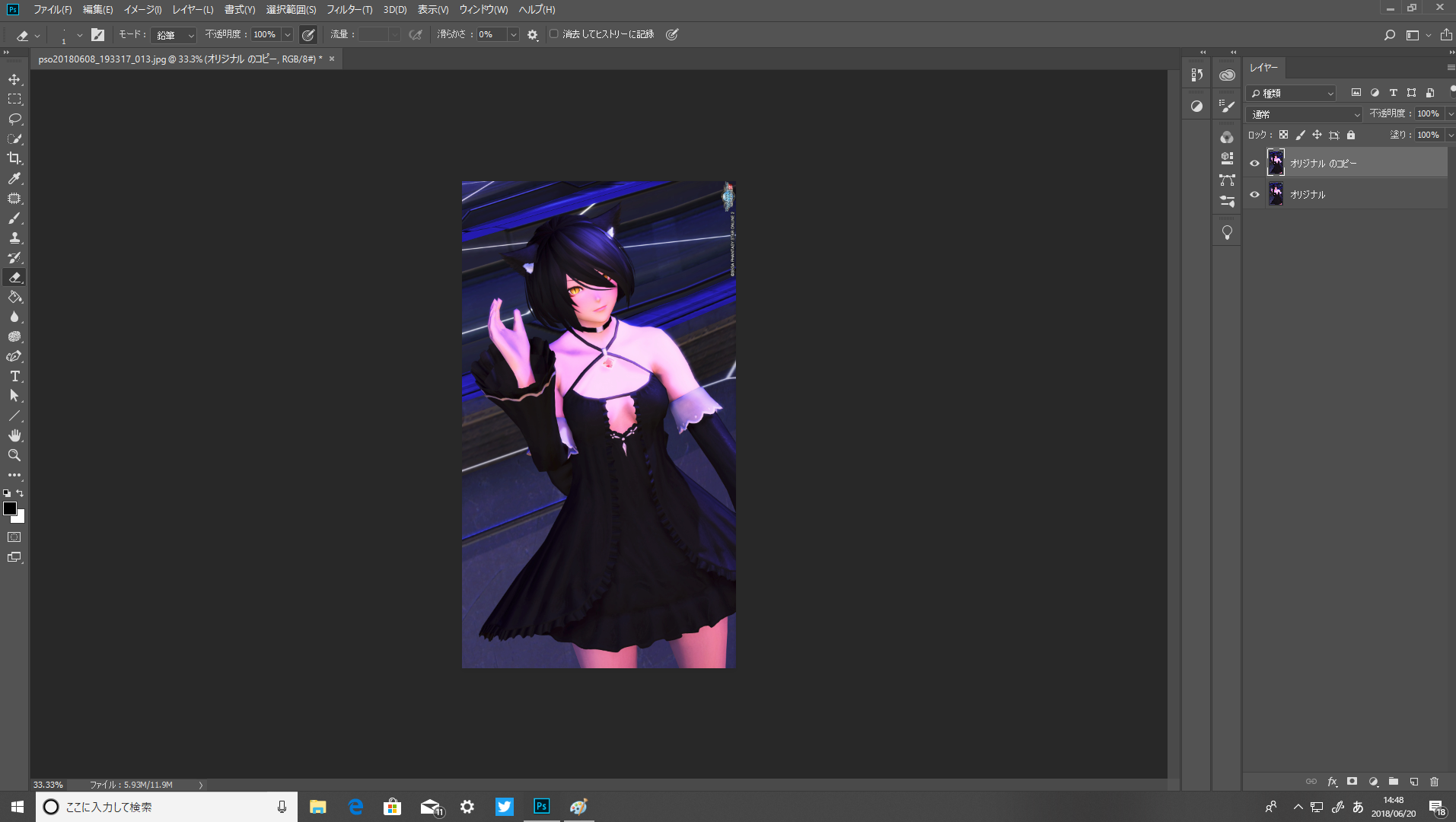Select the pso20180608_193317_013.jpg document tab
This screenshot has height=822, width=1456.
click(x=180, y=59)
